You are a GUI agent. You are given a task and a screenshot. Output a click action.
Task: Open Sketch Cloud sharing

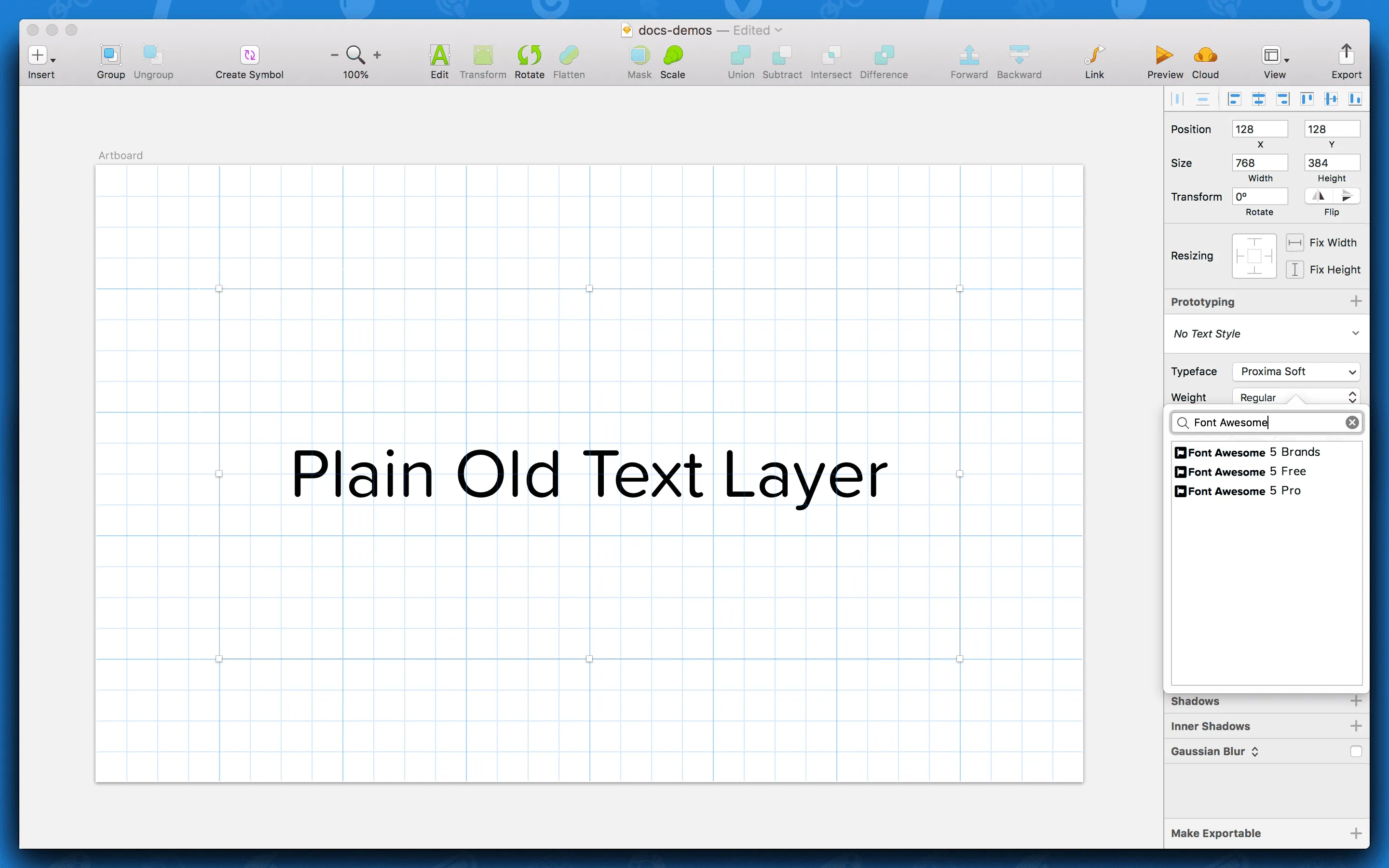[1205, 60]
